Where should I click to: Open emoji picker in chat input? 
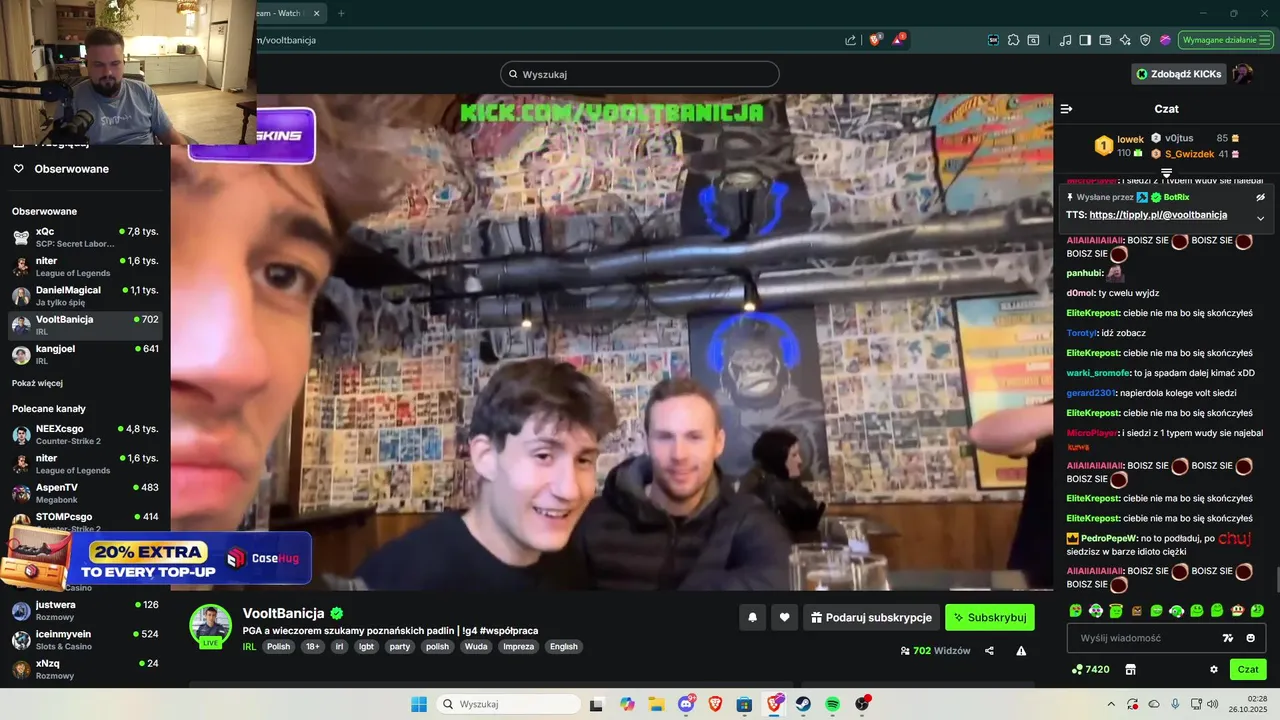pos(1251,638)
